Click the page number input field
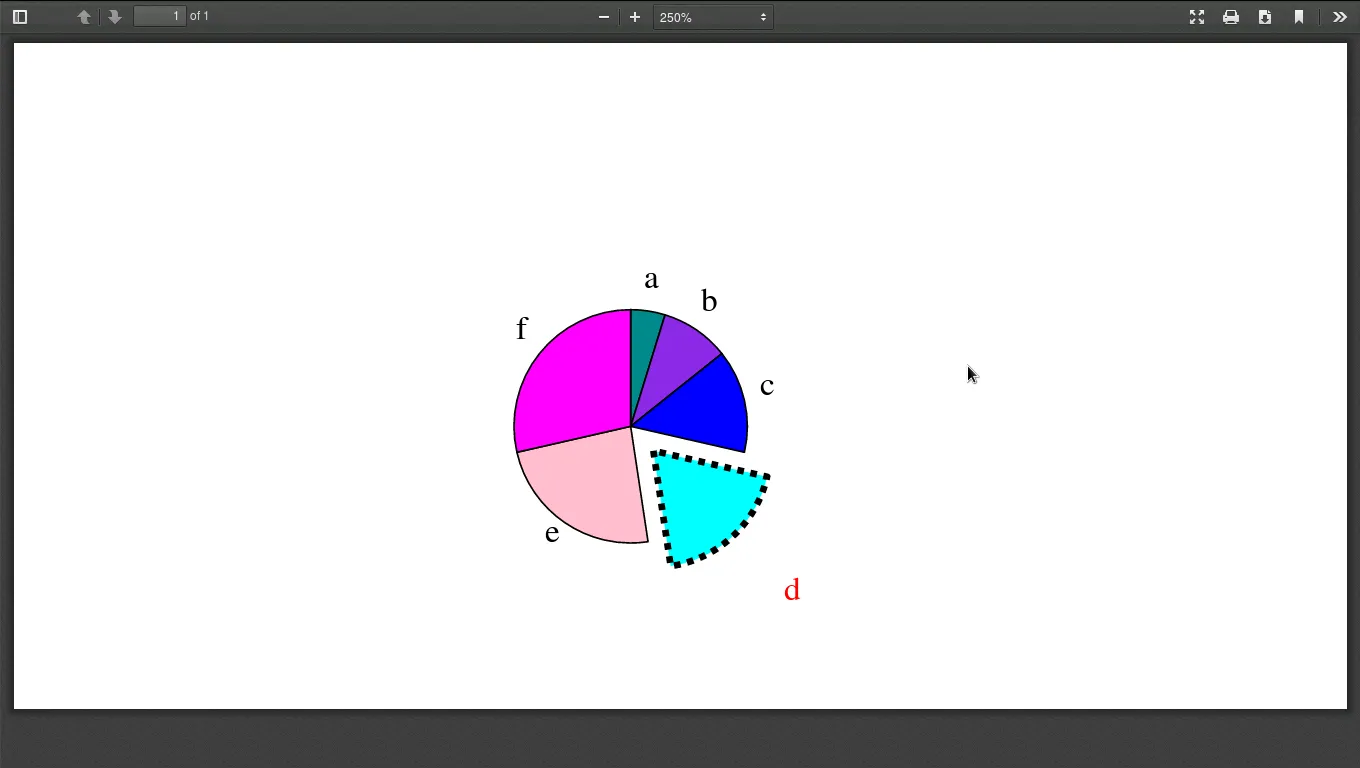1360x768 pixels. pyautogui.click(x=160, y=16)
